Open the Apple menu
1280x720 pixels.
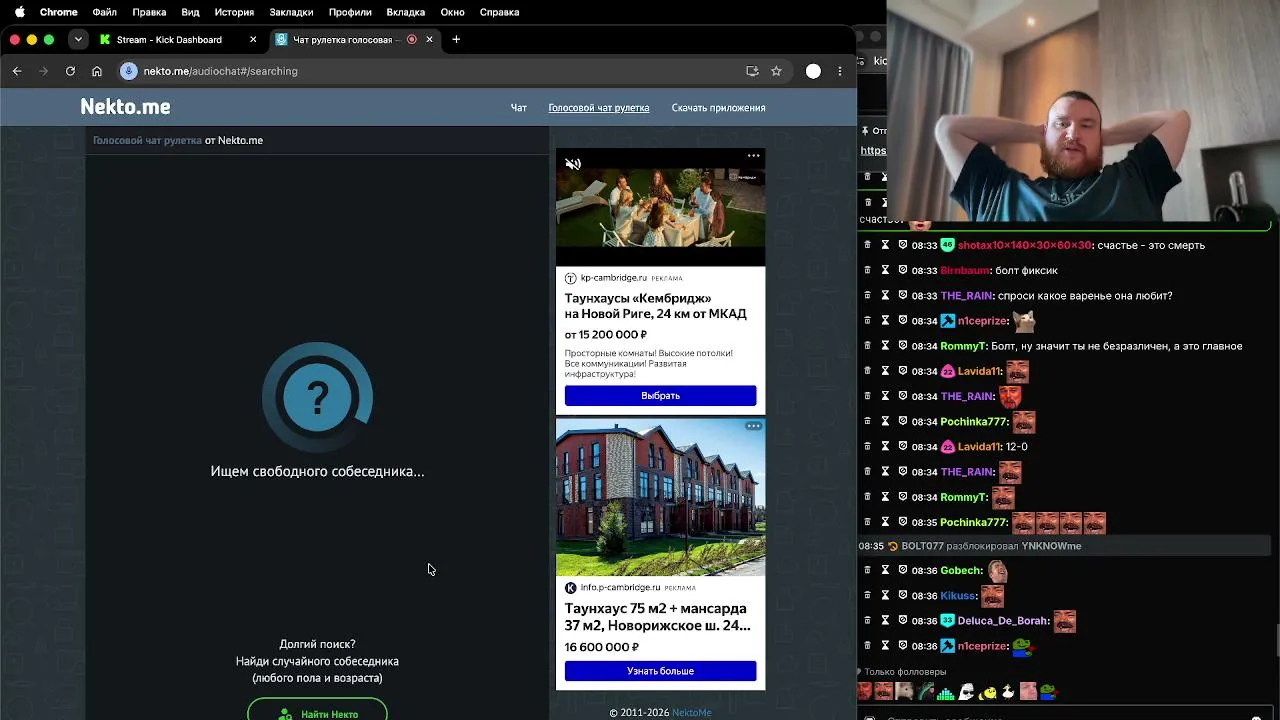pos(19,12)
